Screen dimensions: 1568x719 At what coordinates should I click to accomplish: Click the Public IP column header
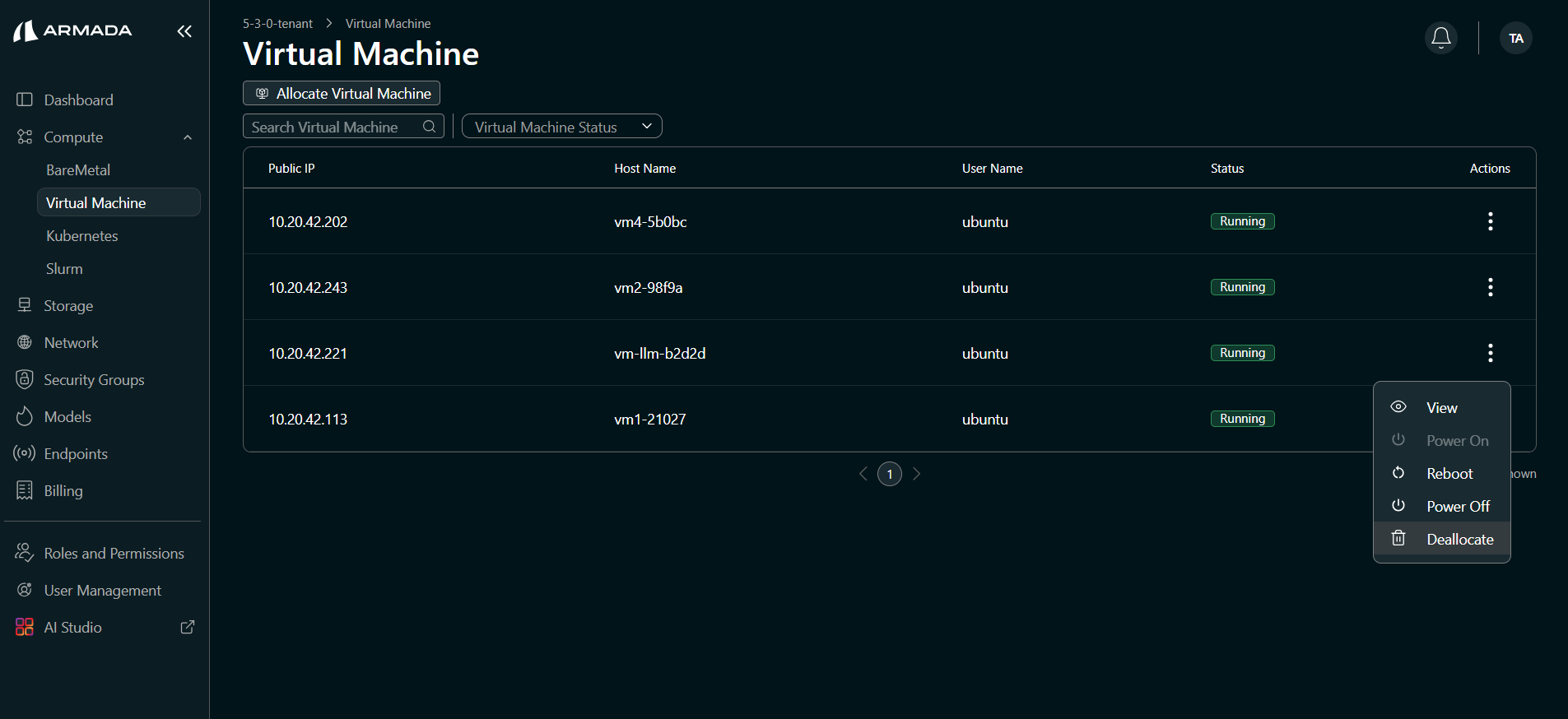291,168
